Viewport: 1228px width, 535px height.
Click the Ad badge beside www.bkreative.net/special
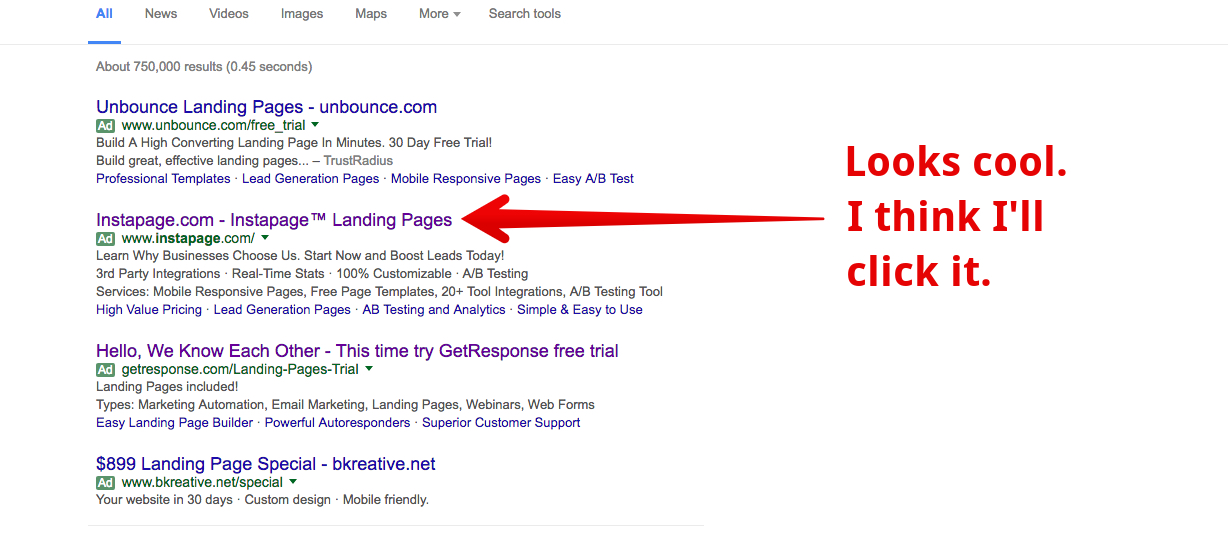pyautogui.click(x=105, y=483)
